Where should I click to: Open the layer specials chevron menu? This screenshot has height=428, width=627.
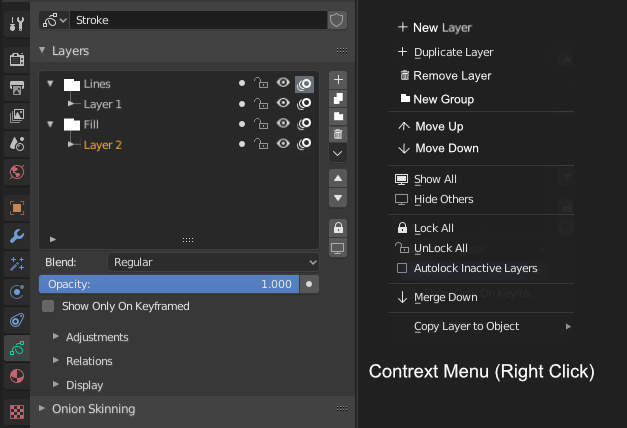tap(338, 153)
